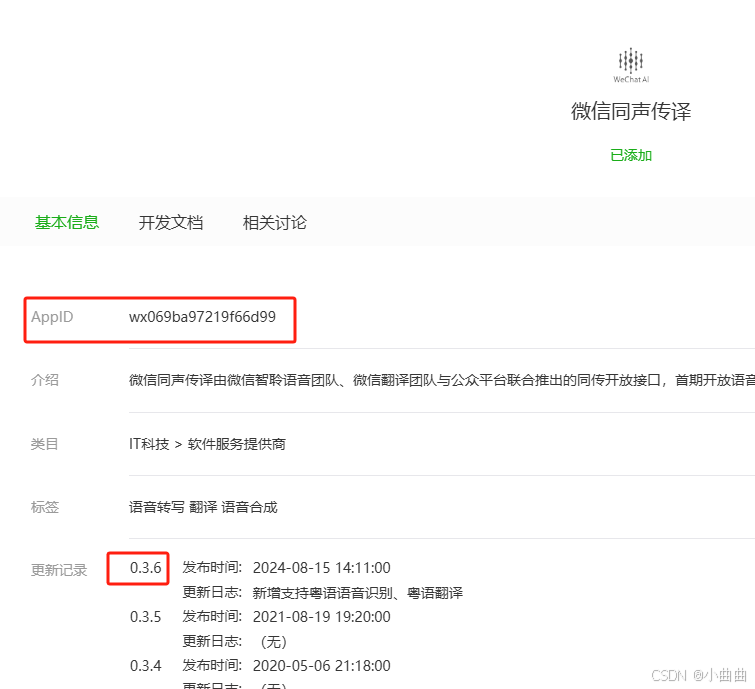Viewport: 755px width, 689px height.
Task: Open the 相关讨论 tab
Action: coord(274,222)
